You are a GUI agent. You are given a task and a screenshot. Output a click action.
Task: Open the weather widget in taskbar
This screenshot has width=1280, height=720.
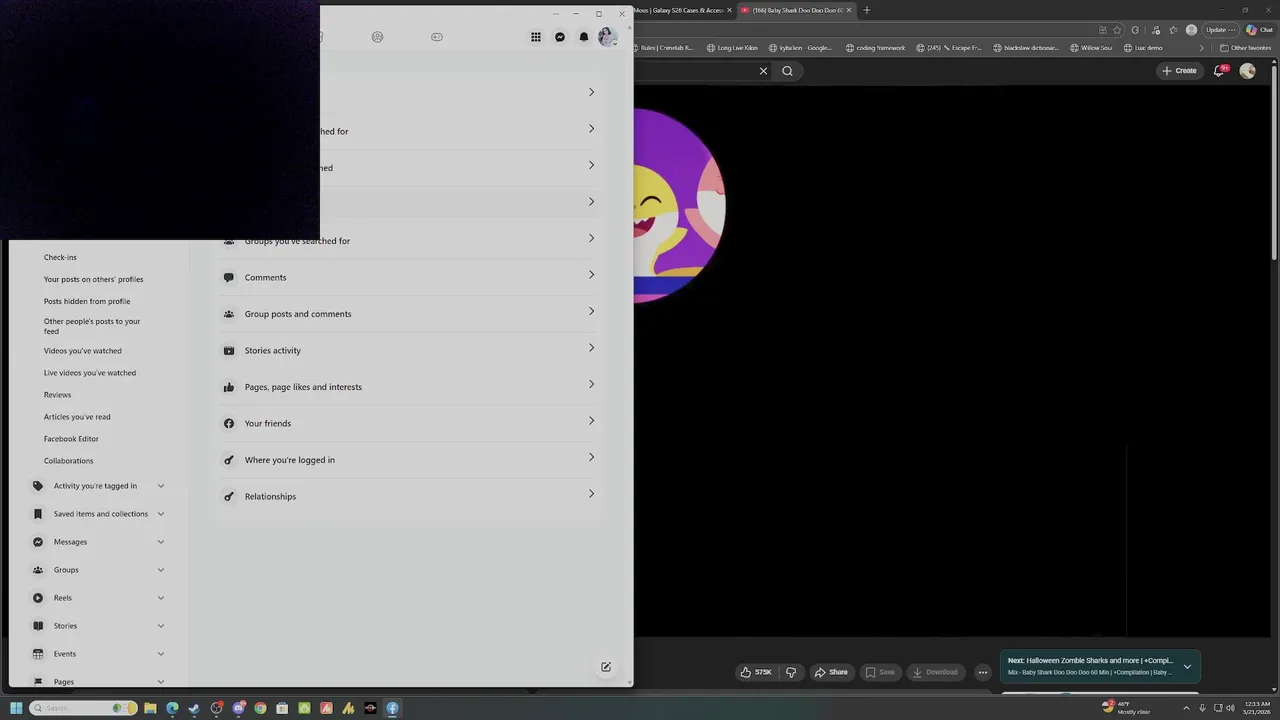1127,708
